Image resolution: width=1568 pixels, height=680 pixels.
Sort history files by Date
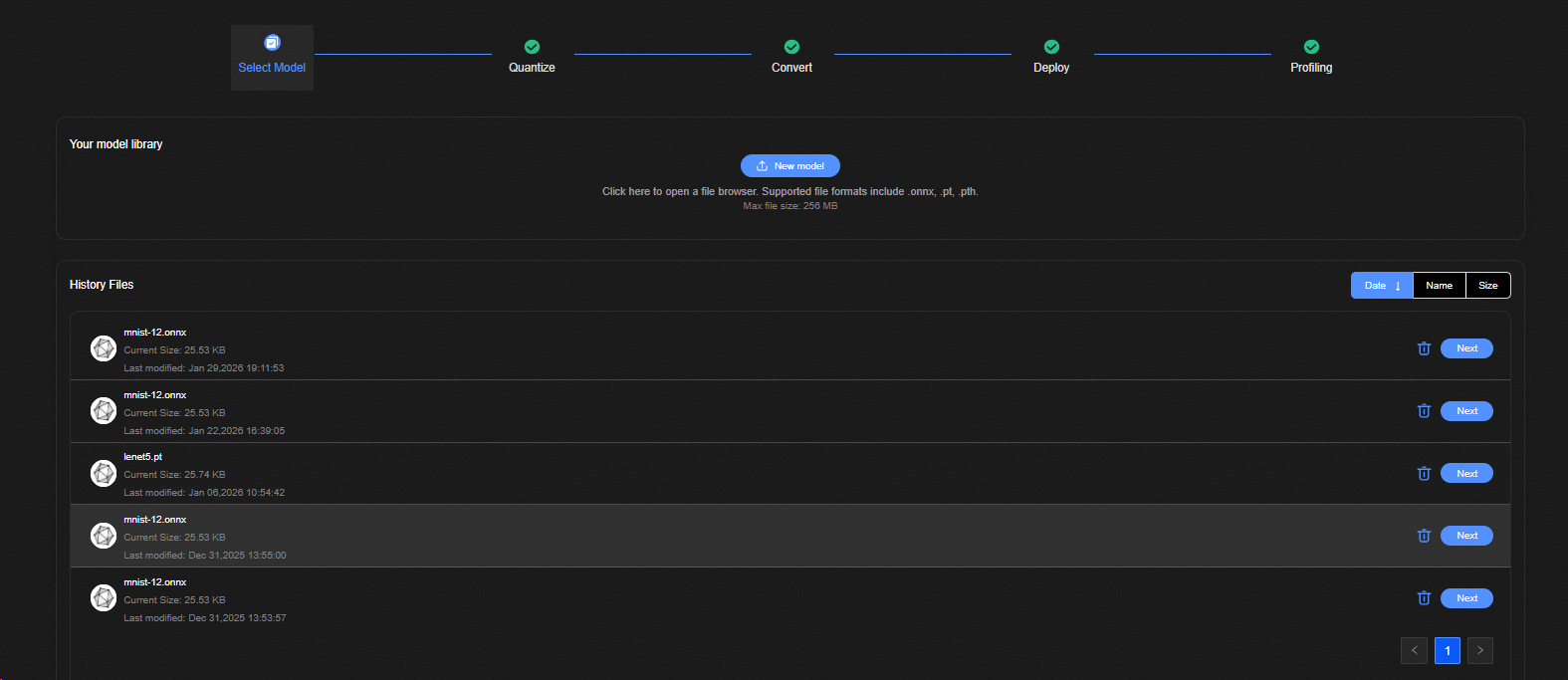pos(1382,286)
